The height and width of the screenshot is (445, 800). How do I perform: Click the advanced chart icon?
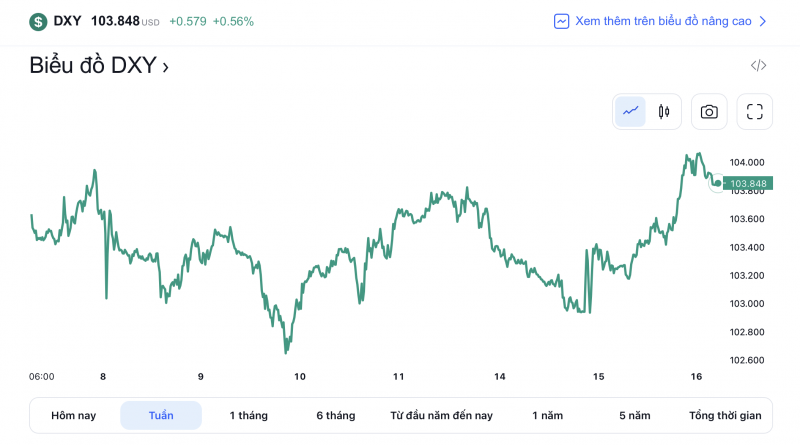click(562, 21)
